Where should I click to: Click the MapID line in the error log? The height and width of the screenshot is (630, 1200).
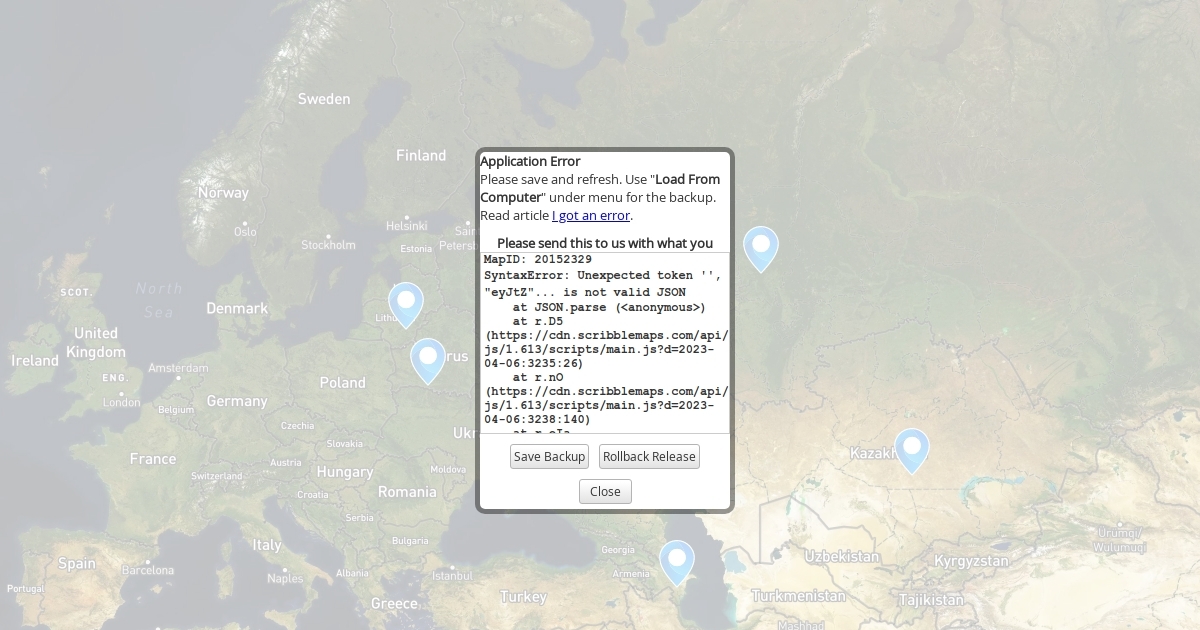(x=538, y=260)
